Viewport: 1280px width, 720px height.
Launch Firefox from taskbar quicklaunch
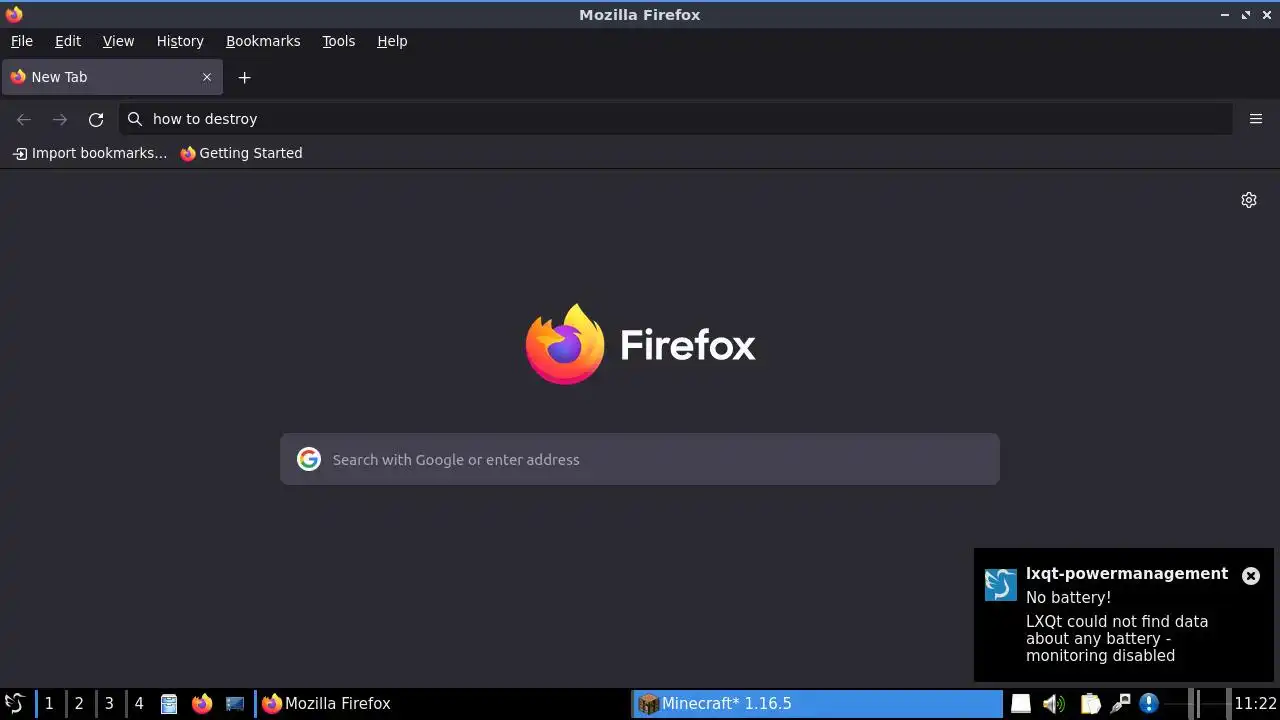[x=202, y=704]
